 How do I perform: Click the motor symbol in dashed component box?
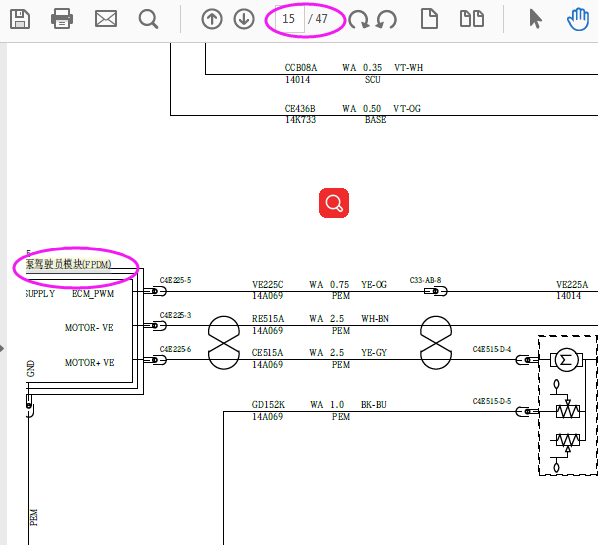coord(566,360)
